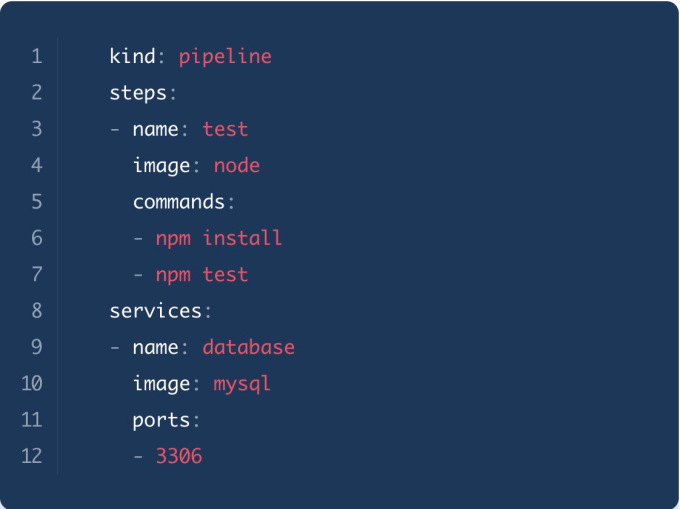Screen dimensions: 680x509
Task: Click the 'test' value after name on line 3
Action: click(225, 130)
